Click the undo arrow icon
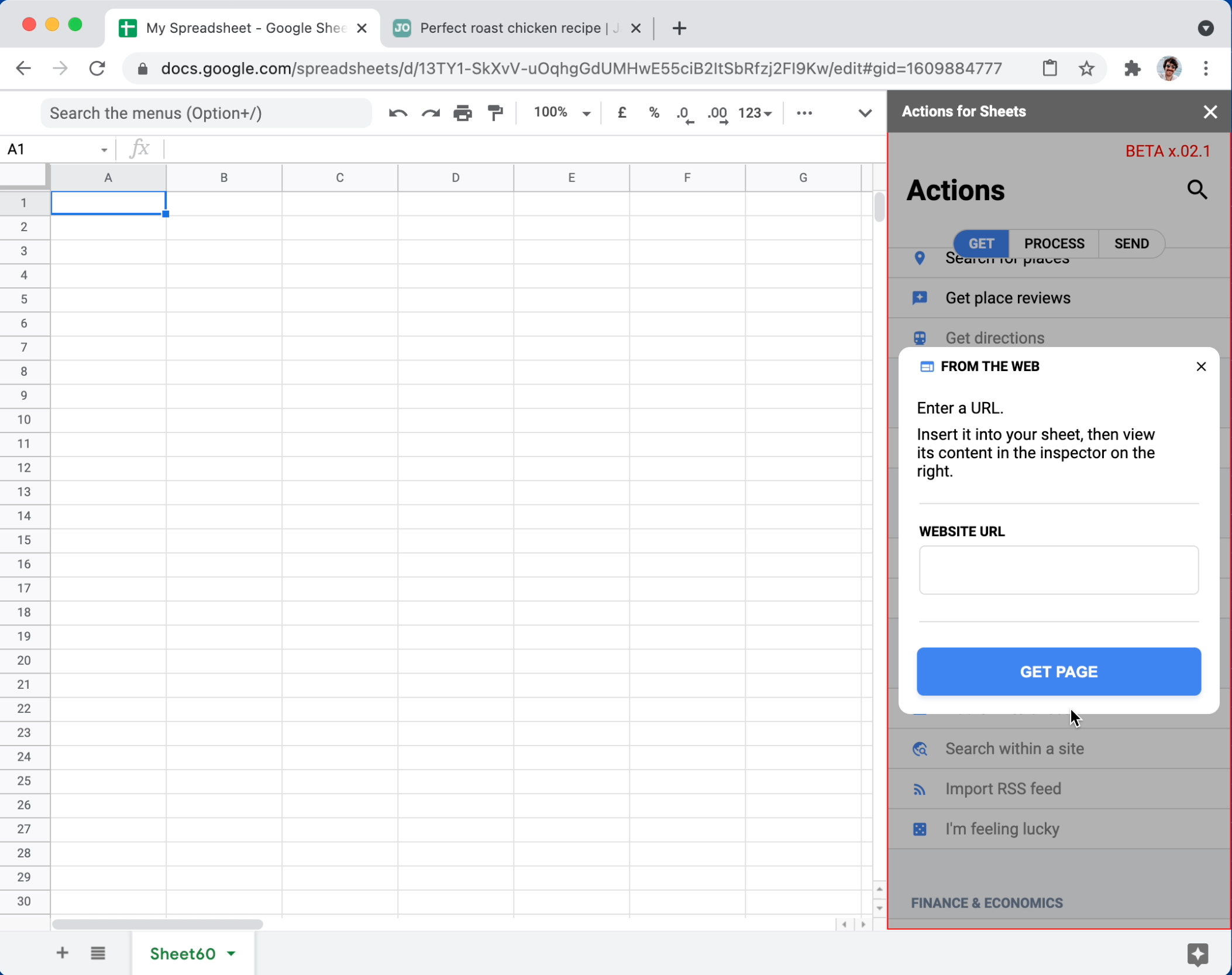Viewport: 1232px width, 975px height. tap(397, 113)
